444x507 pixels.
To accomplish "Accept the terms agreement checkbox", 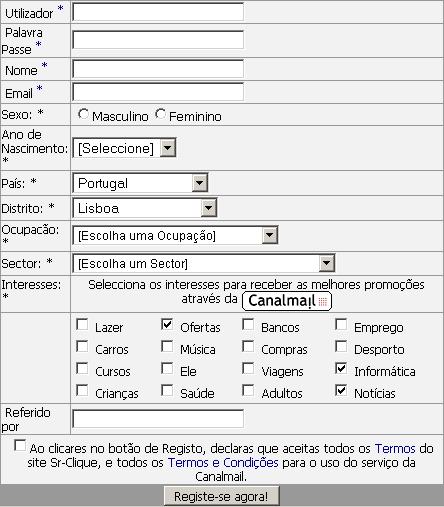I will pyautogui.click(x=20, y=446).
